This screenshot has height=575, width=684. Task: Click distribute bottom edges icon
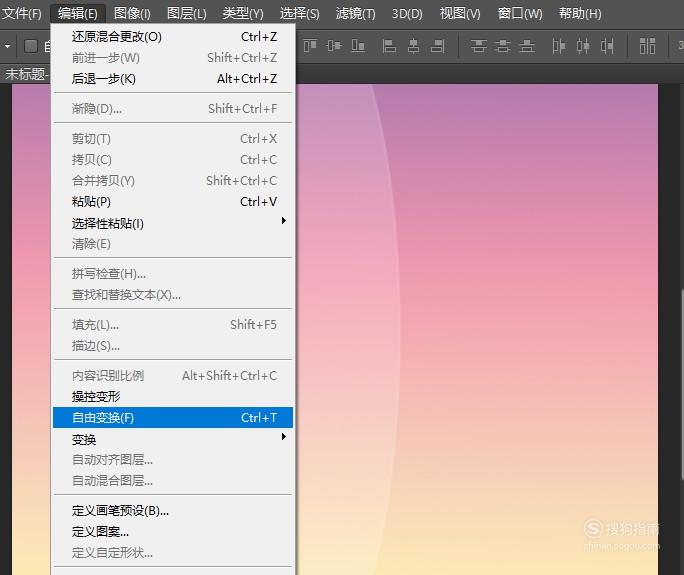[527, 45]
